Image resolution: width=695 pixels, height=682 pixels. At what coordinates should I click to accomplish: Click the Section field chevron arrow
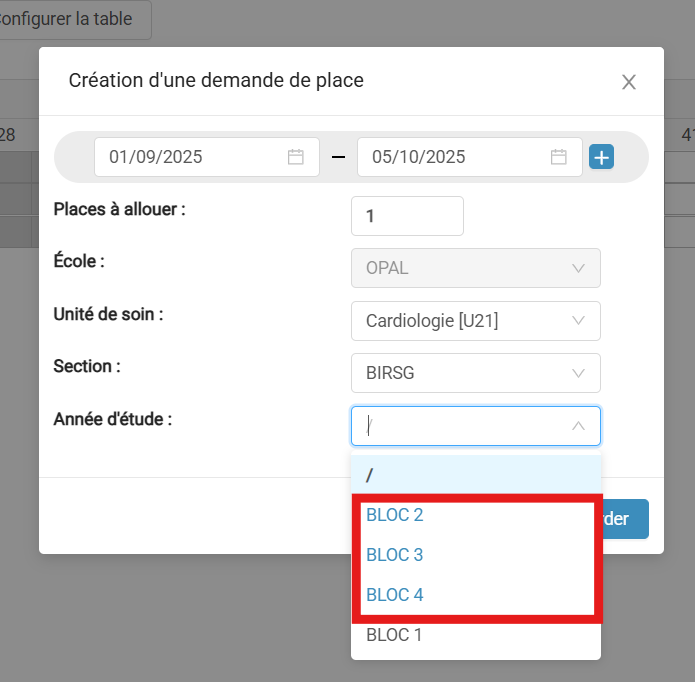click(578, 373)
